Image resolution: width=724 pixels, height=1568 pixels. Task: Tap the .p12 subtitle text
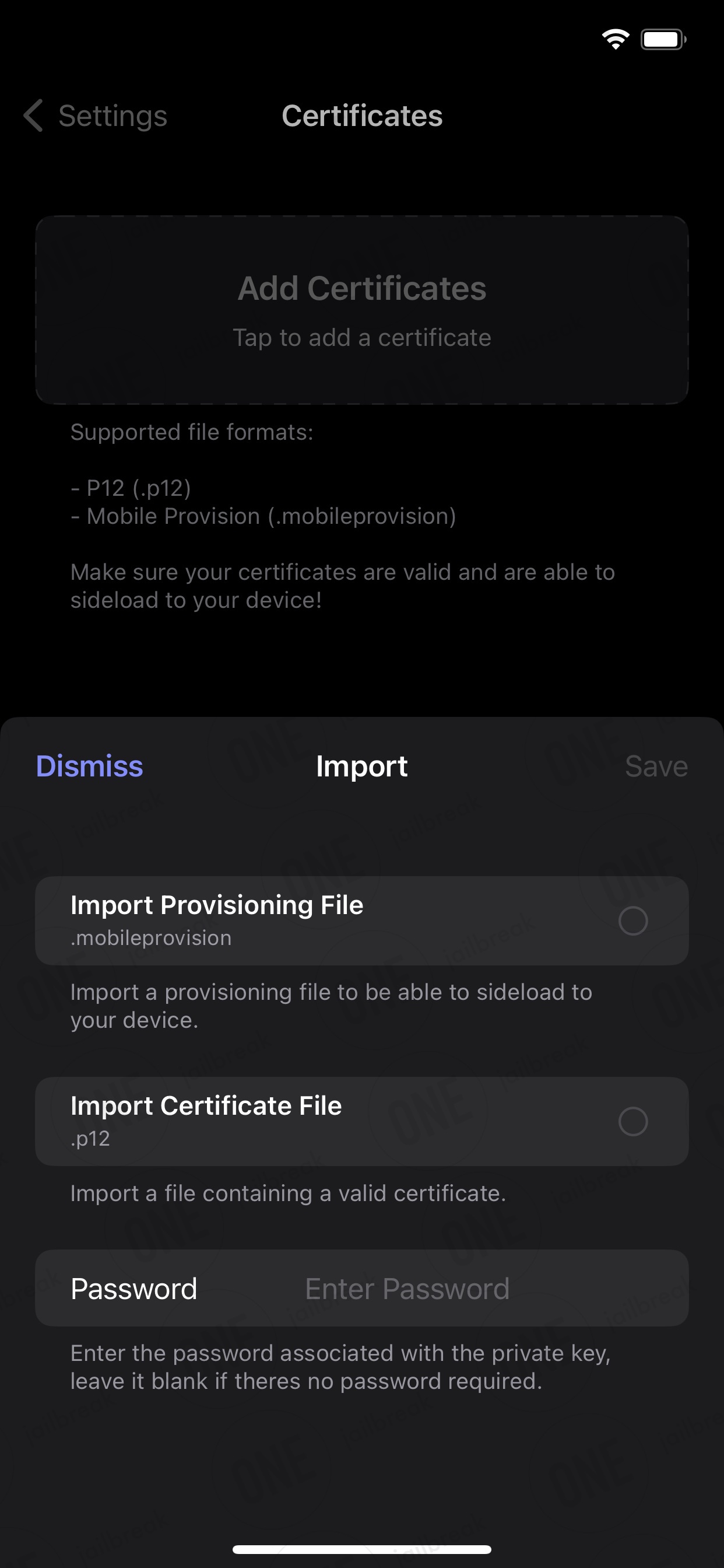click(90, 1139)
